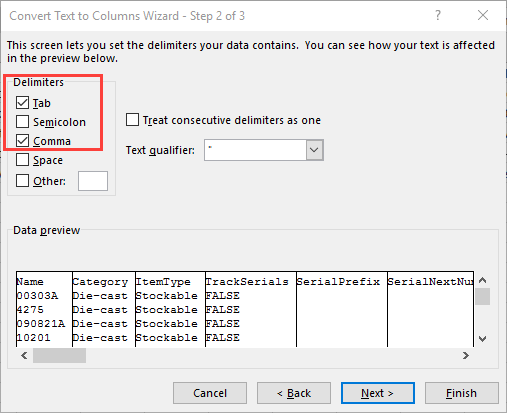
Task: Enable the Semicolon delimiter checkbox
Action: [x=22, y=122]
